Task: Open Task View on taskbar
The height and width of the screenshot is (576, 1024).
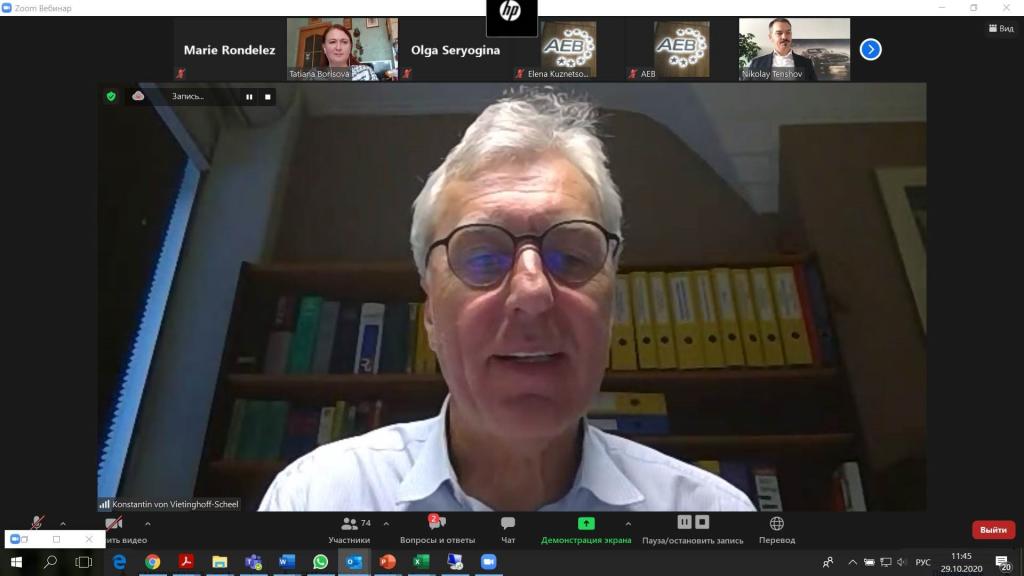Action: click(84, 562)
